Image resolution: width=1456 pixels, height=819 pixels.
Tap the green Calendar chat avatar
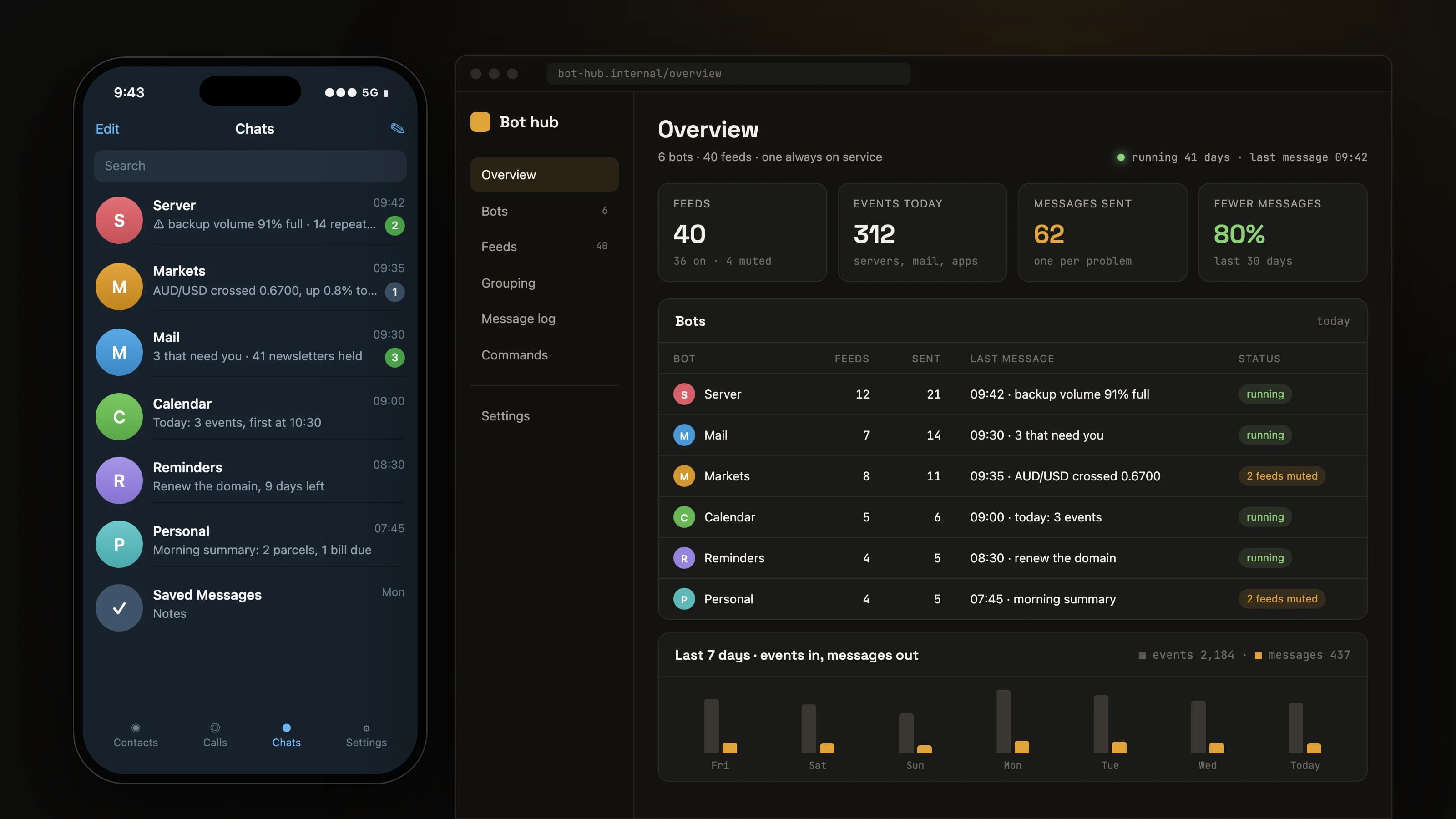(x=119, y=417)
